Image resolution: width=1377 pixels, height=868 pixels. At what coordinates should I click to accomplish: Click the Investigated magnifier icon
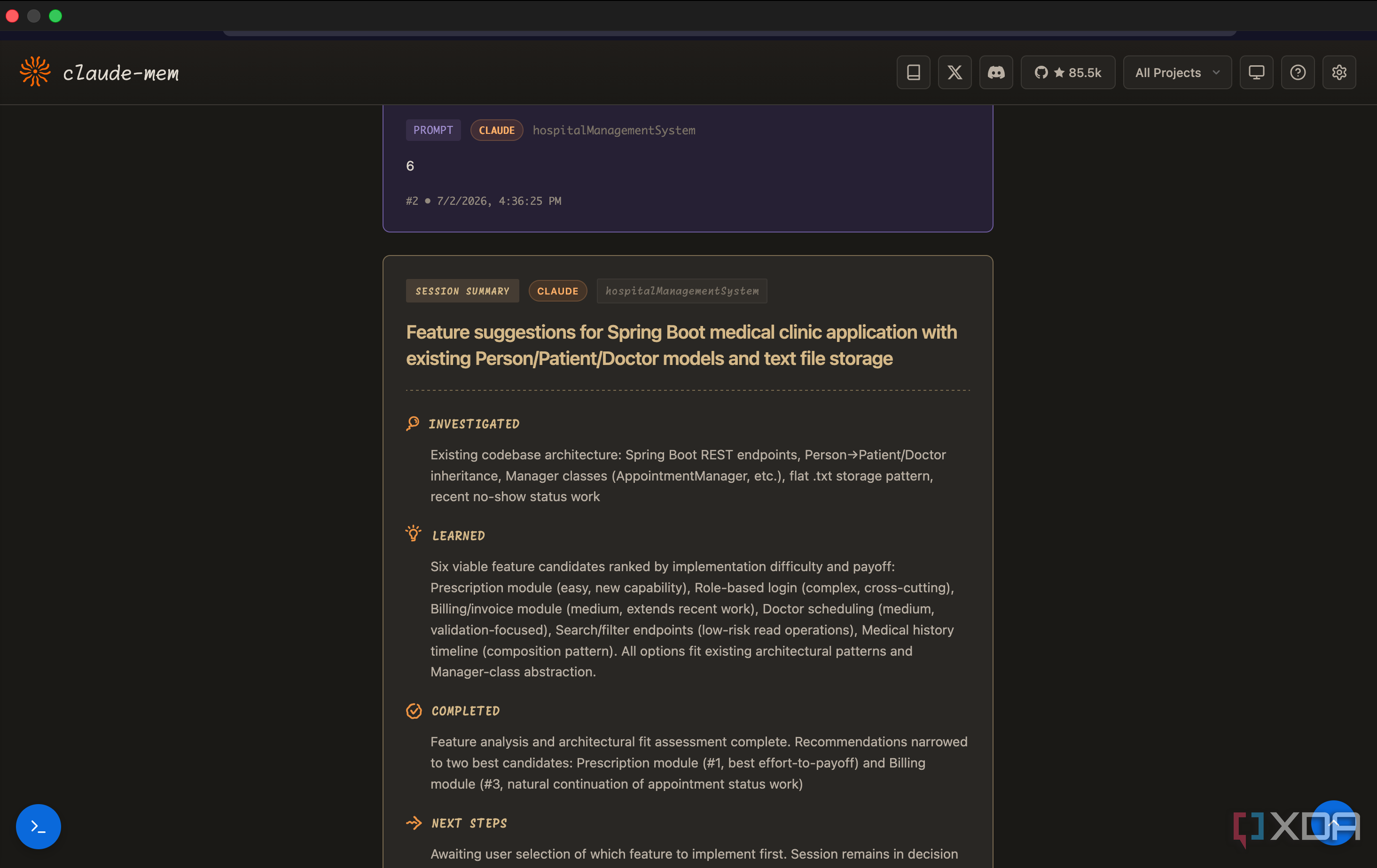(412, 423)
